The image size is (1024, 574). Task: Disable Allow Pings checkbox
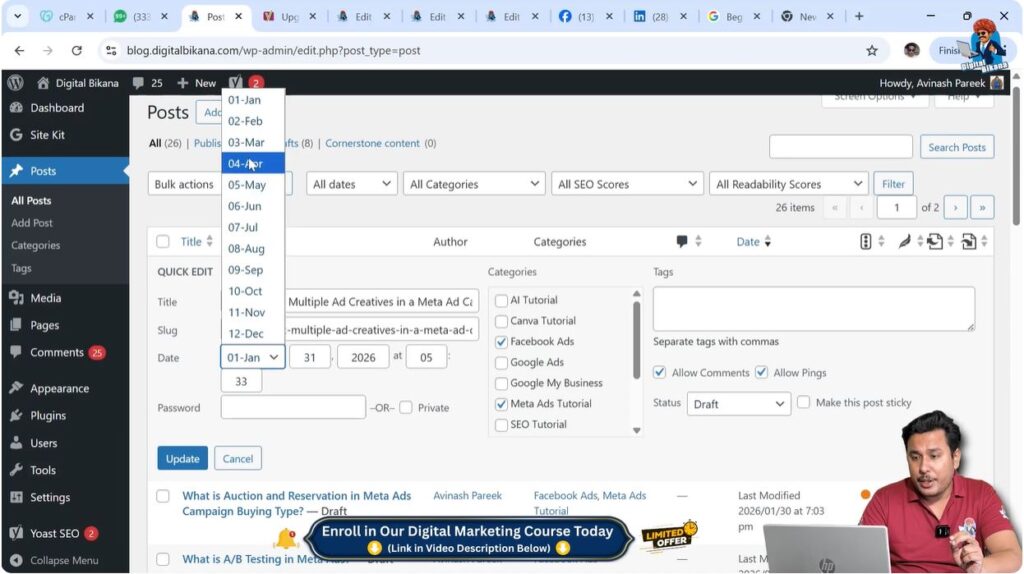[x=761, y=372]
